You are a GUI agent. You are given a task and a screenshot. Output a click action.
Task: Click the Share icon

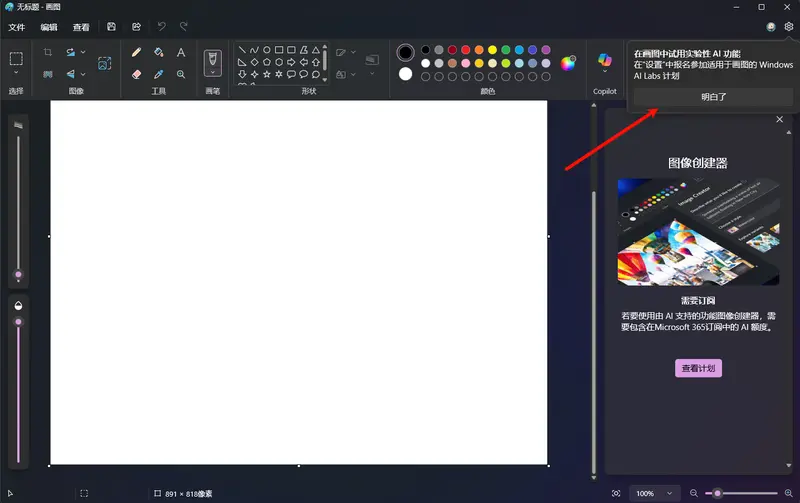[x=136, y=27]
